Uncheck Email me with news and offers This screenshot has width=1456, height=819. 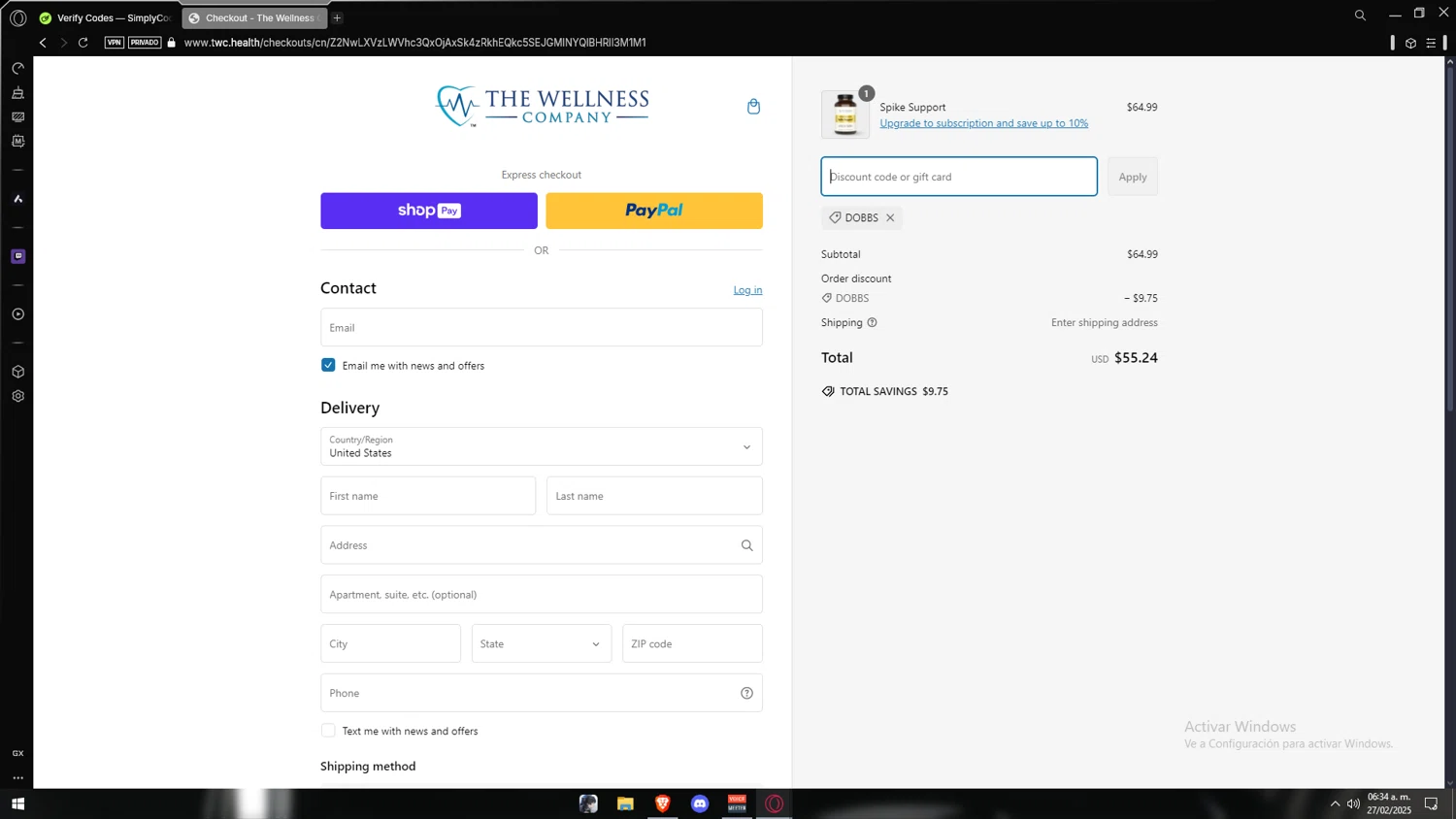coord(328,365)
